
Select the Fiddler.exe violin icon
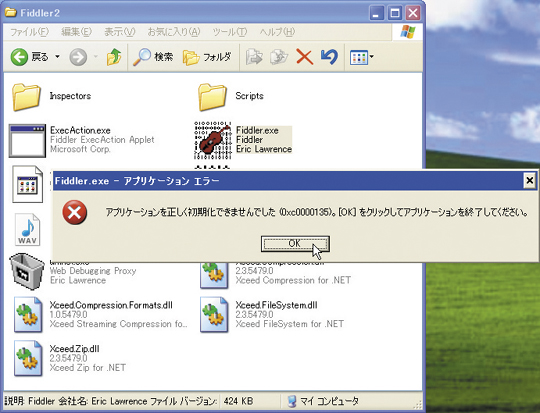(x=212, y=140)
